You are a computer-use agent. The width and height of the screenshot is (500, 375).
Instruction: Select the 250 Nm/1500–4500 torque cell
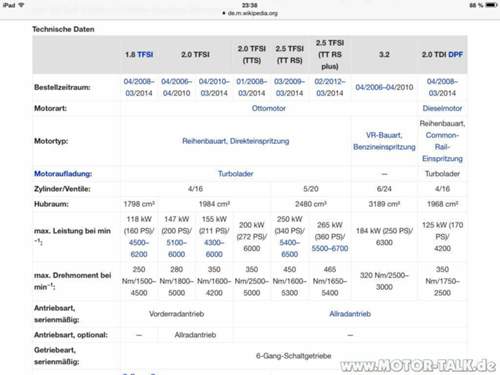coord(139,281)
